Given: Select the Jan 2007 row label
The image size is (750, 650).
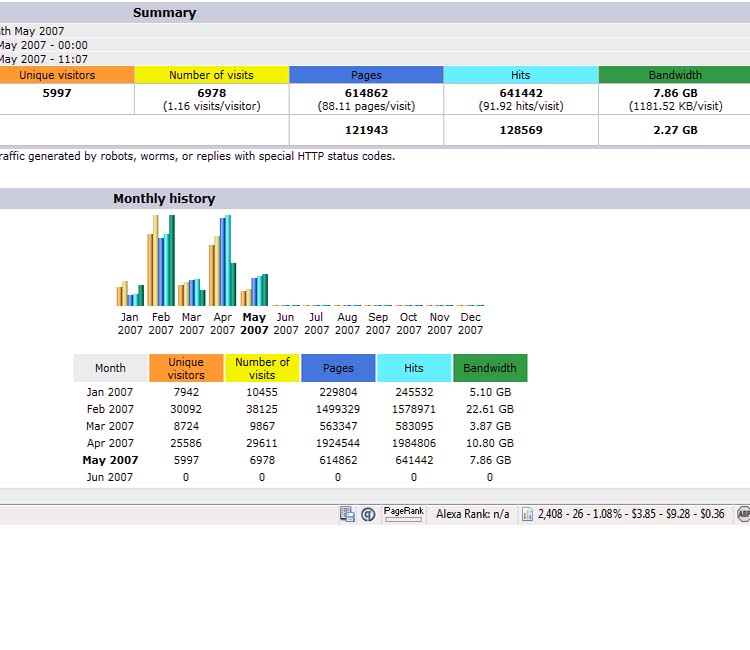Looking at the screenshot, I should [x=110, y=392].
